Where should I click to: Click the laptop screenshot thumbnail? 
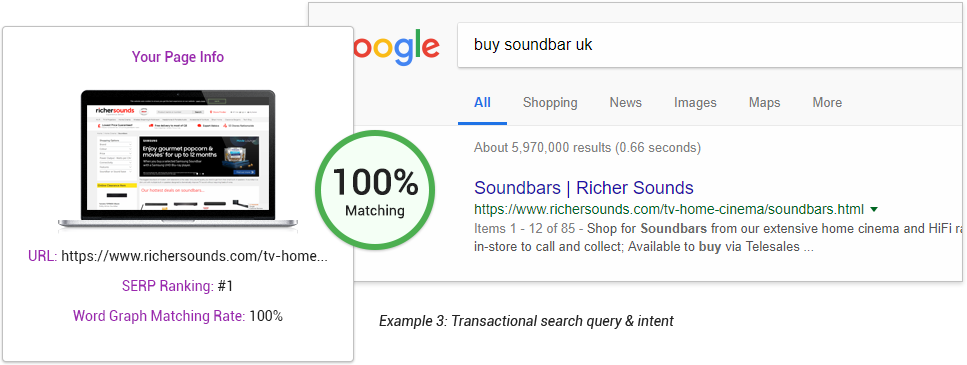(x=178, y=160)
